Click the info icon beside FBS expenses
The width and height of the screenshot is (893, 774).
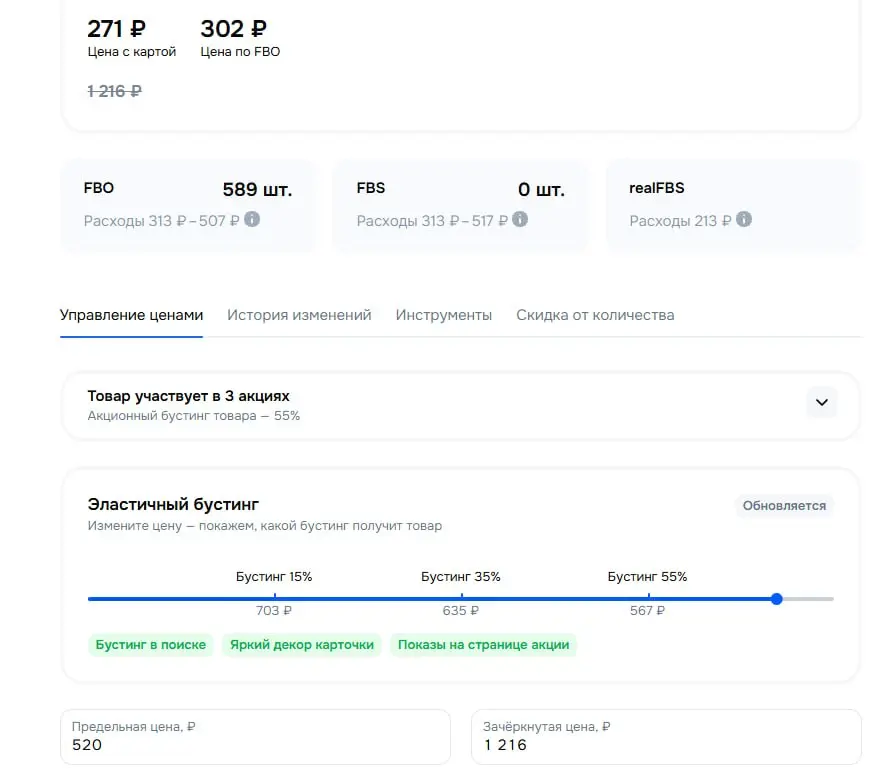coord(519,219)
